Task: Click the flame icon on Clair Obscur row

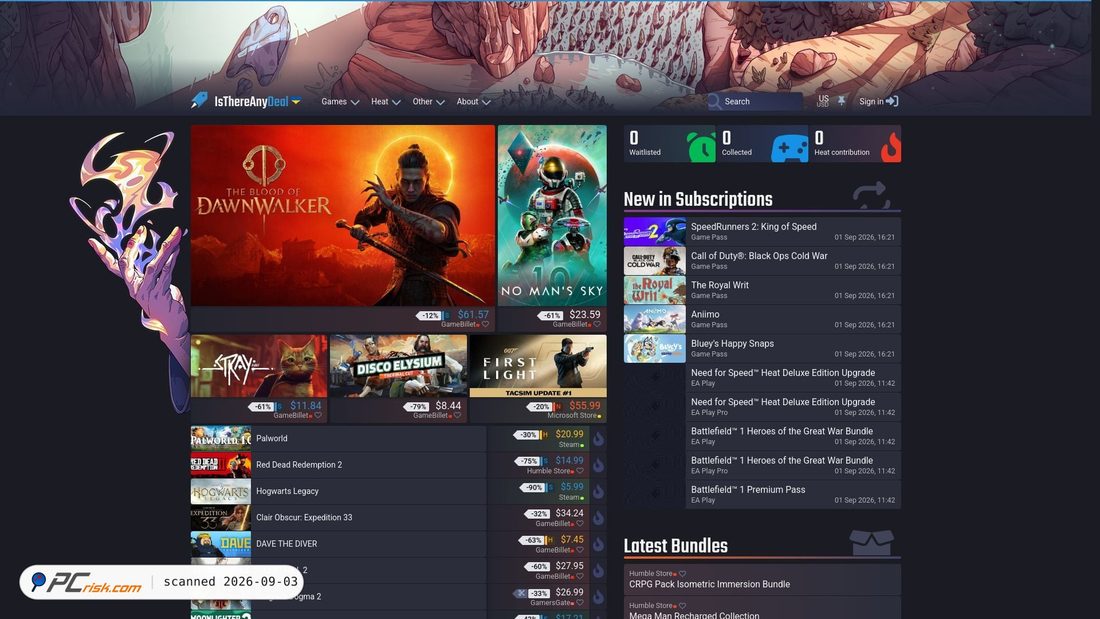Action: click(598, 517)
